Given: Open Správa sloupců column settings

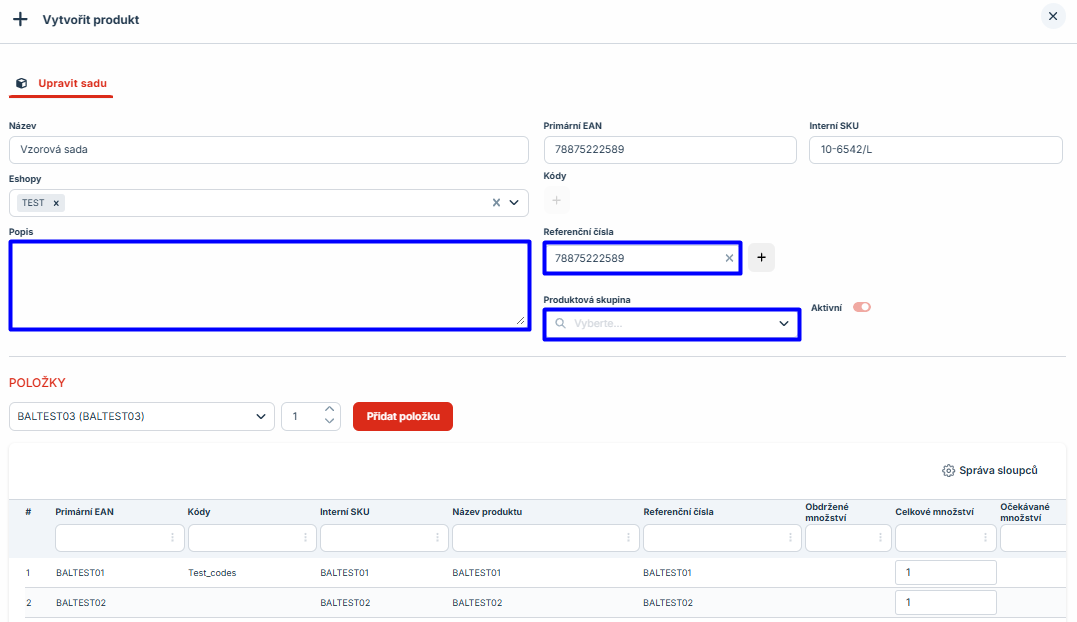Looking at the screenshot, I should 990,470.
